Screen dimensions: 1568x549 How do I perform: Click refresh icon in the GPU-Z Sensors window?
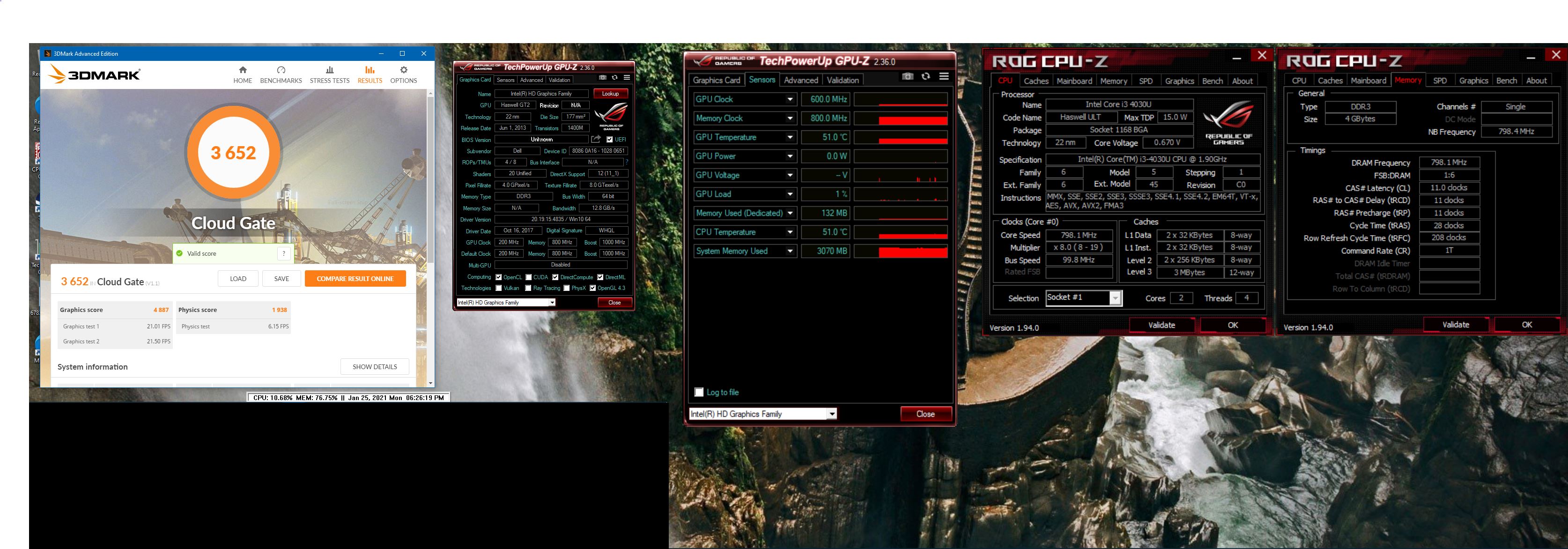pos(925,76)
